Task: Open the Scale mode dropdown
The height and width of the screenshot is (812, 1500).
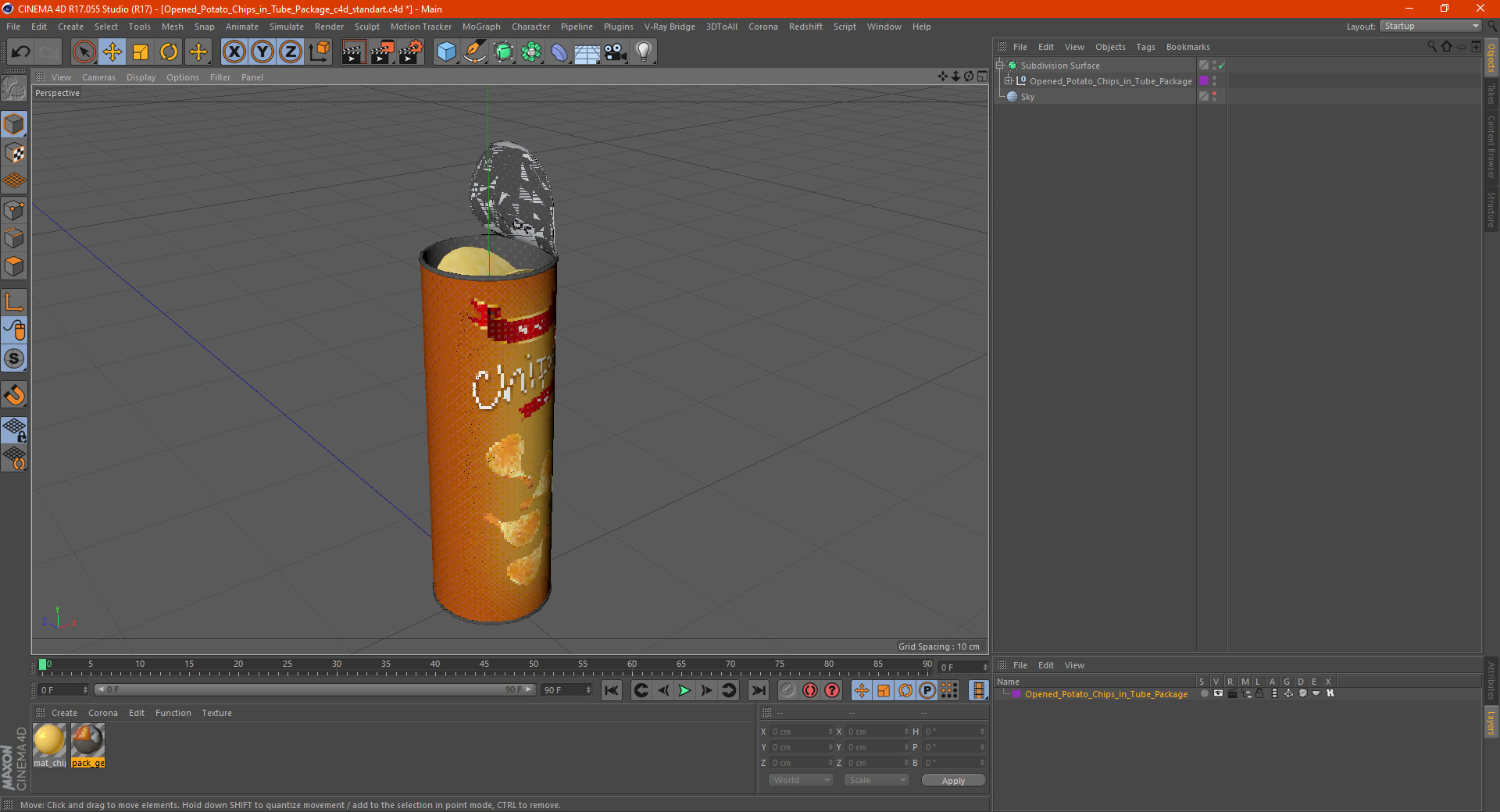Action: [877, 780]
